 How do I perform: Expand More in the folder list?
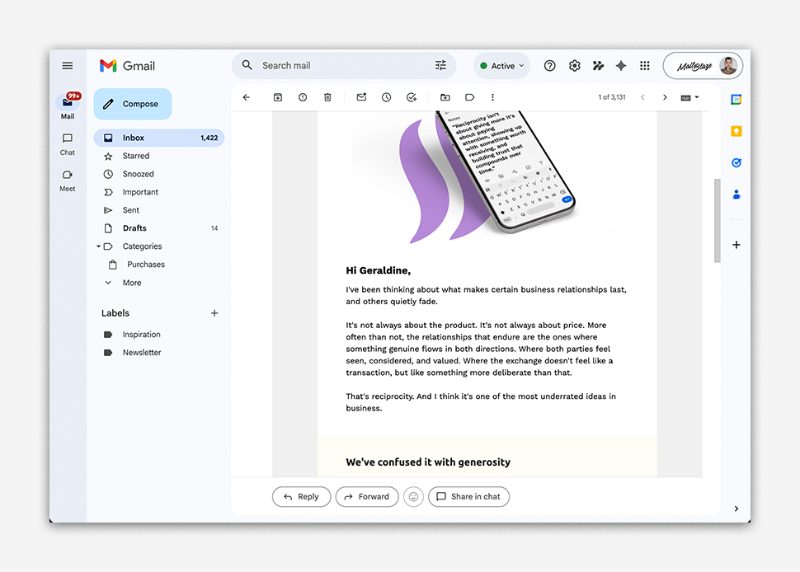click(x=131, y=283)
